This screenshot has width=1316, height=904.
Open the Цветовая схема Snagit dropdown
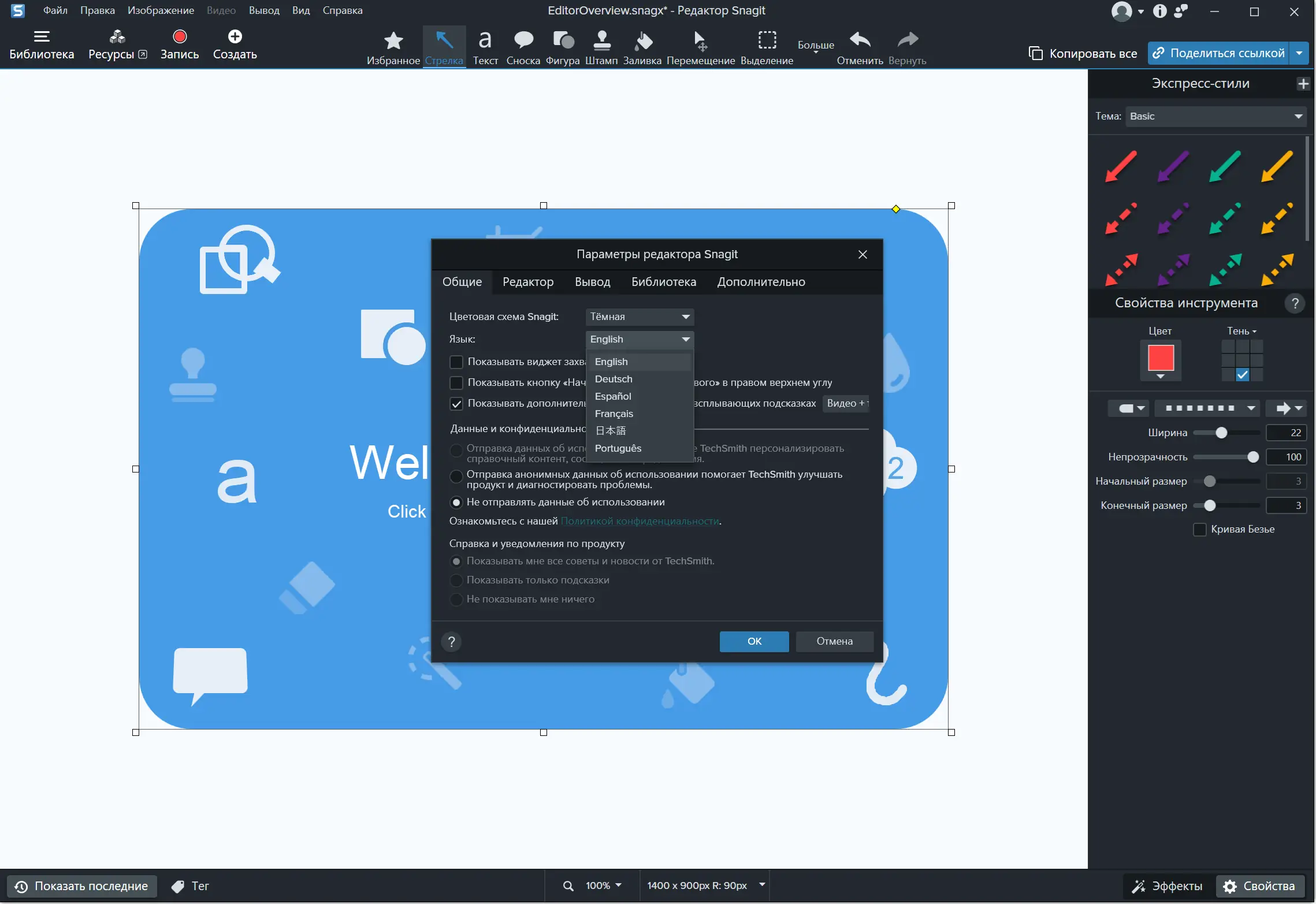(x=640, y=317)
